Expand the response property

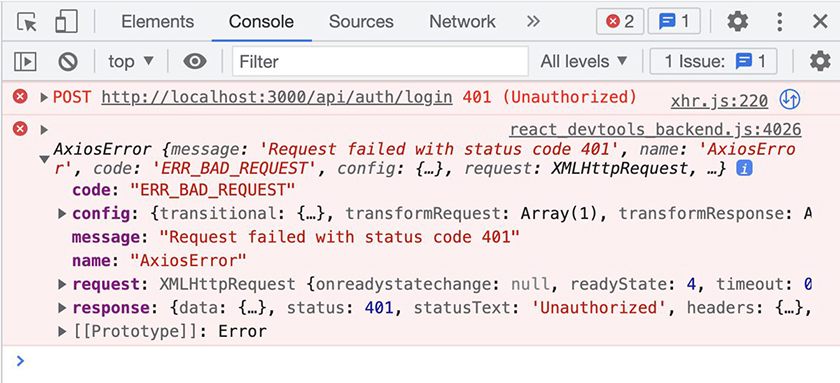point(62,308)
